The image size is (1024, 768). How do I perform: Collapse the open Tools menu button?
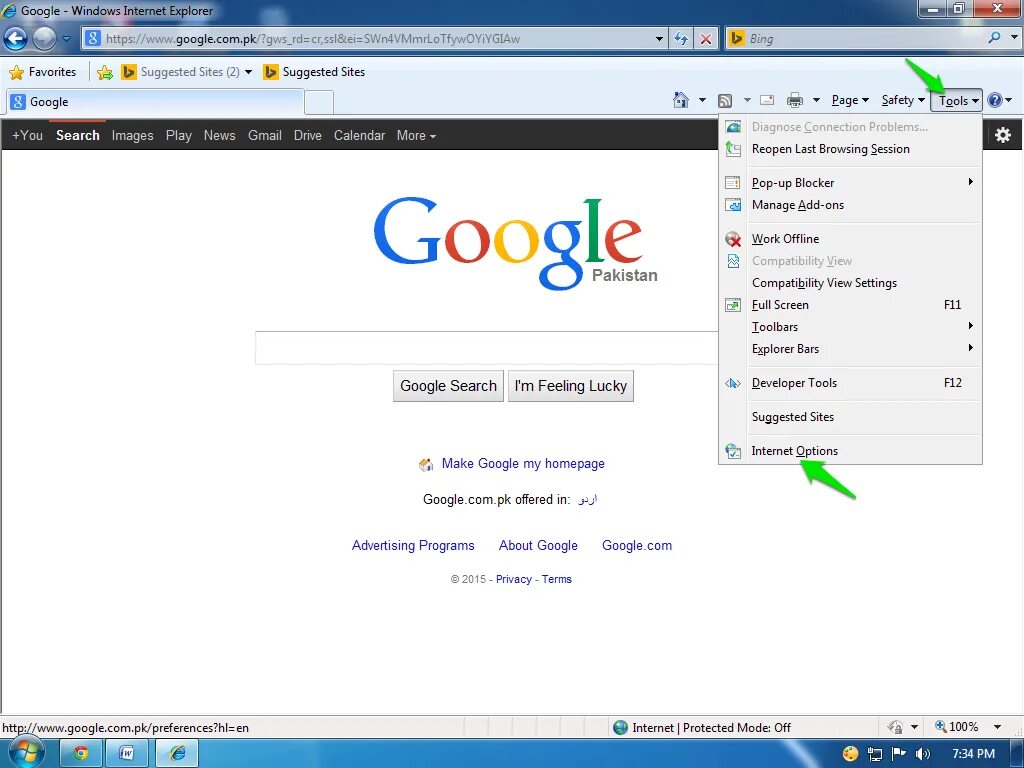957,101
